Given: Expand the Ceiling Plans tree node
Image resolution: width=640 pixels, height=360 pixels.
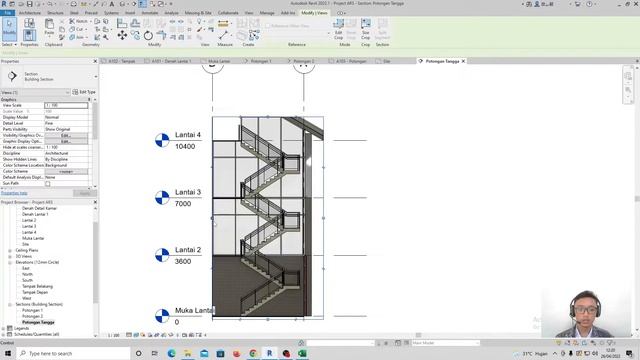Looking at the screenshot, I should 10,251.
